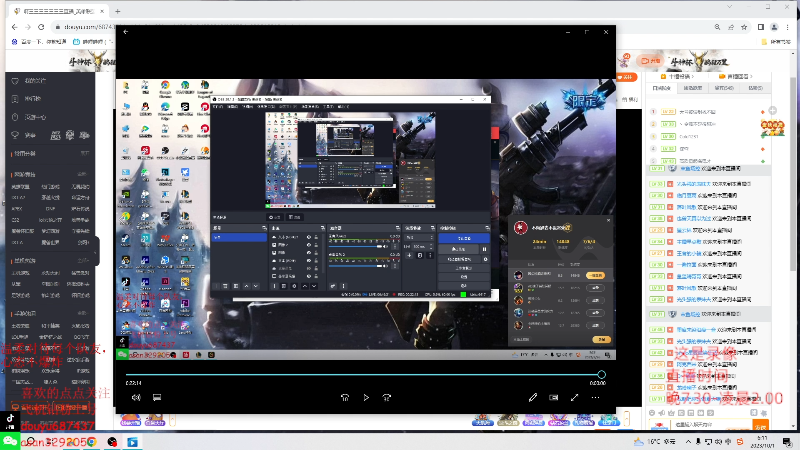The width and height of the screenshot is (800, 450).
Task: Click the second sidebar item with document icon
Action: coord(50,98)
